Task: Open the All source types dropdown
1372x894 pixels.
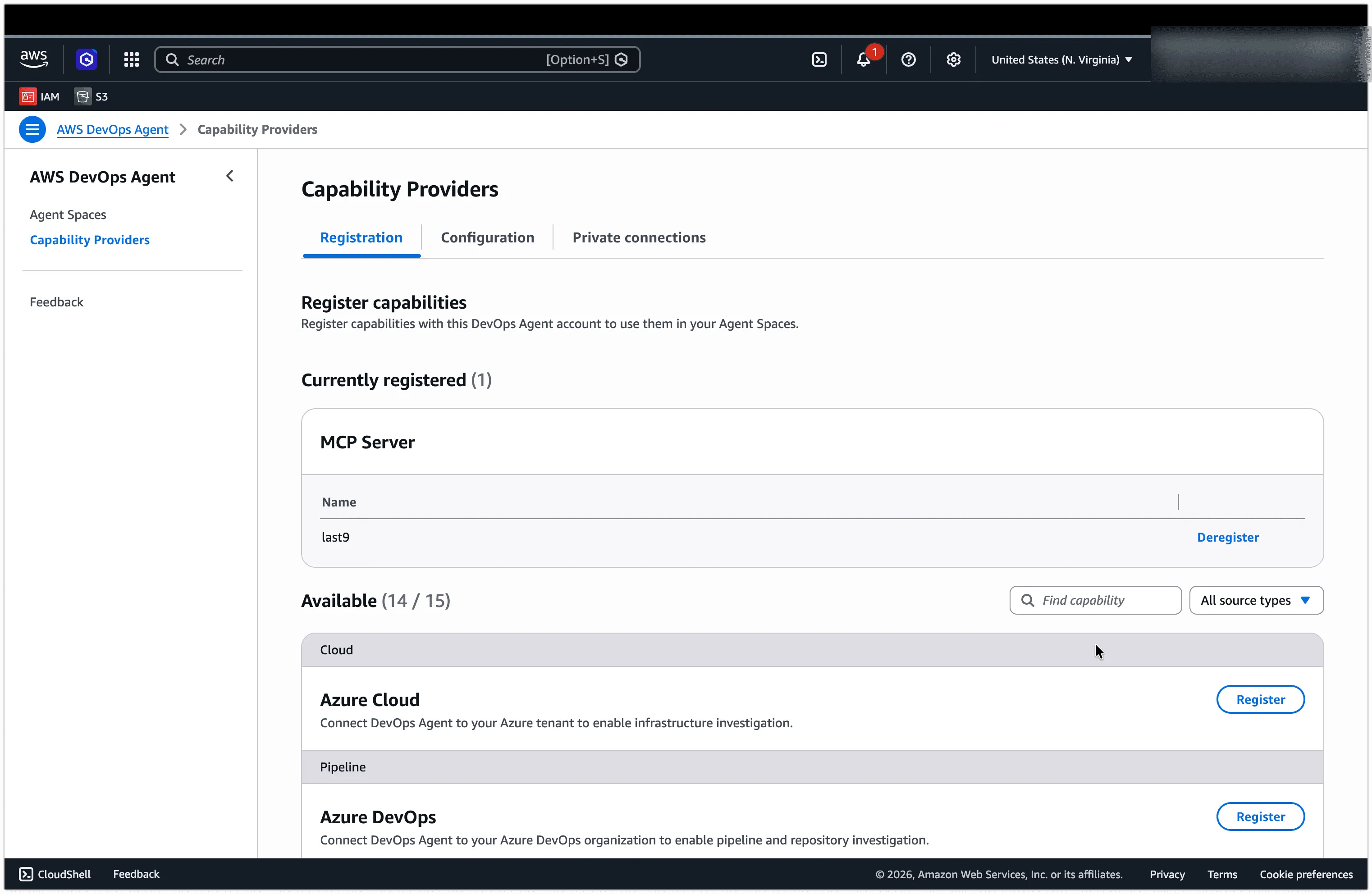Action: [1256, 600]
